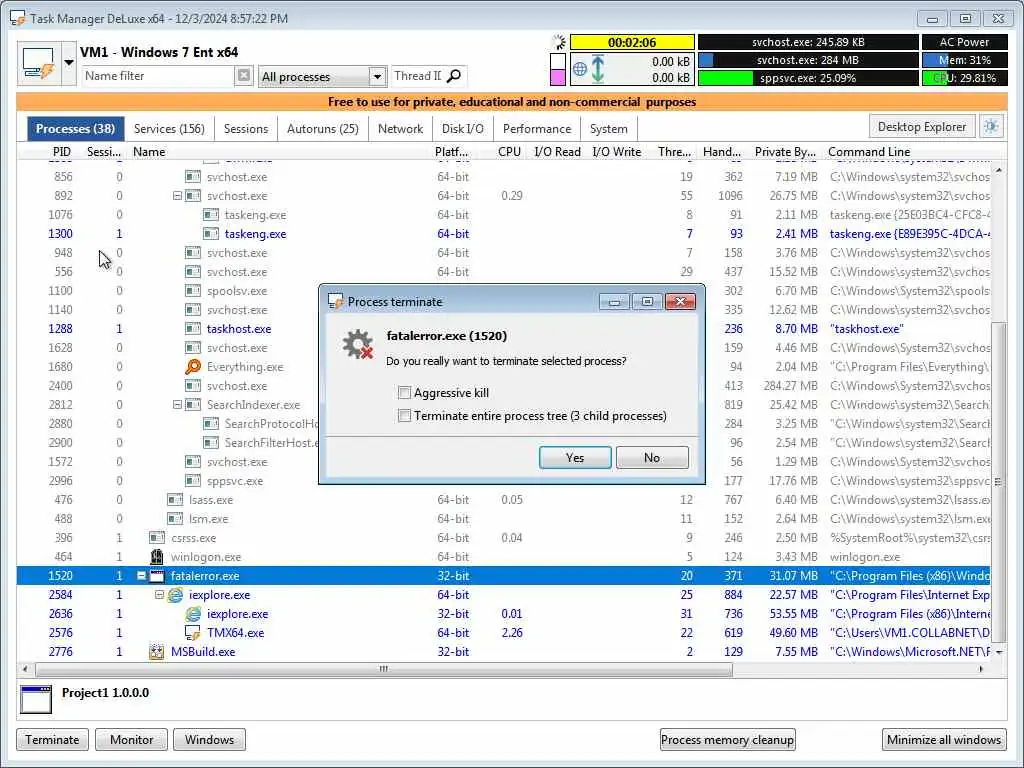Sort by PID column header
The height and width of the screenshot is (768, 1024).
pos(61,152)
